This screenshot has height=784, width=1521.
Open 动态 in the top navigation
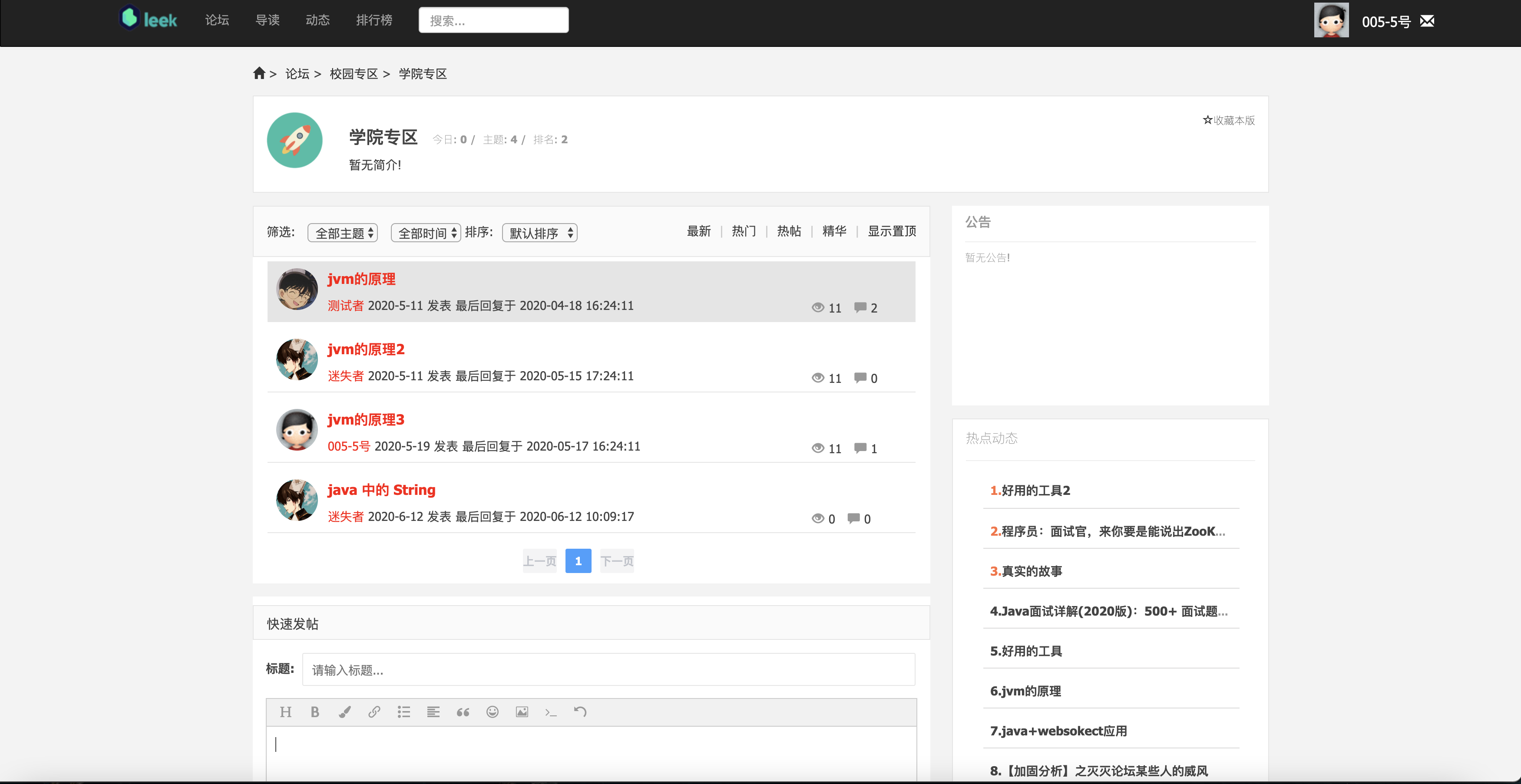[x=317, y=20]
